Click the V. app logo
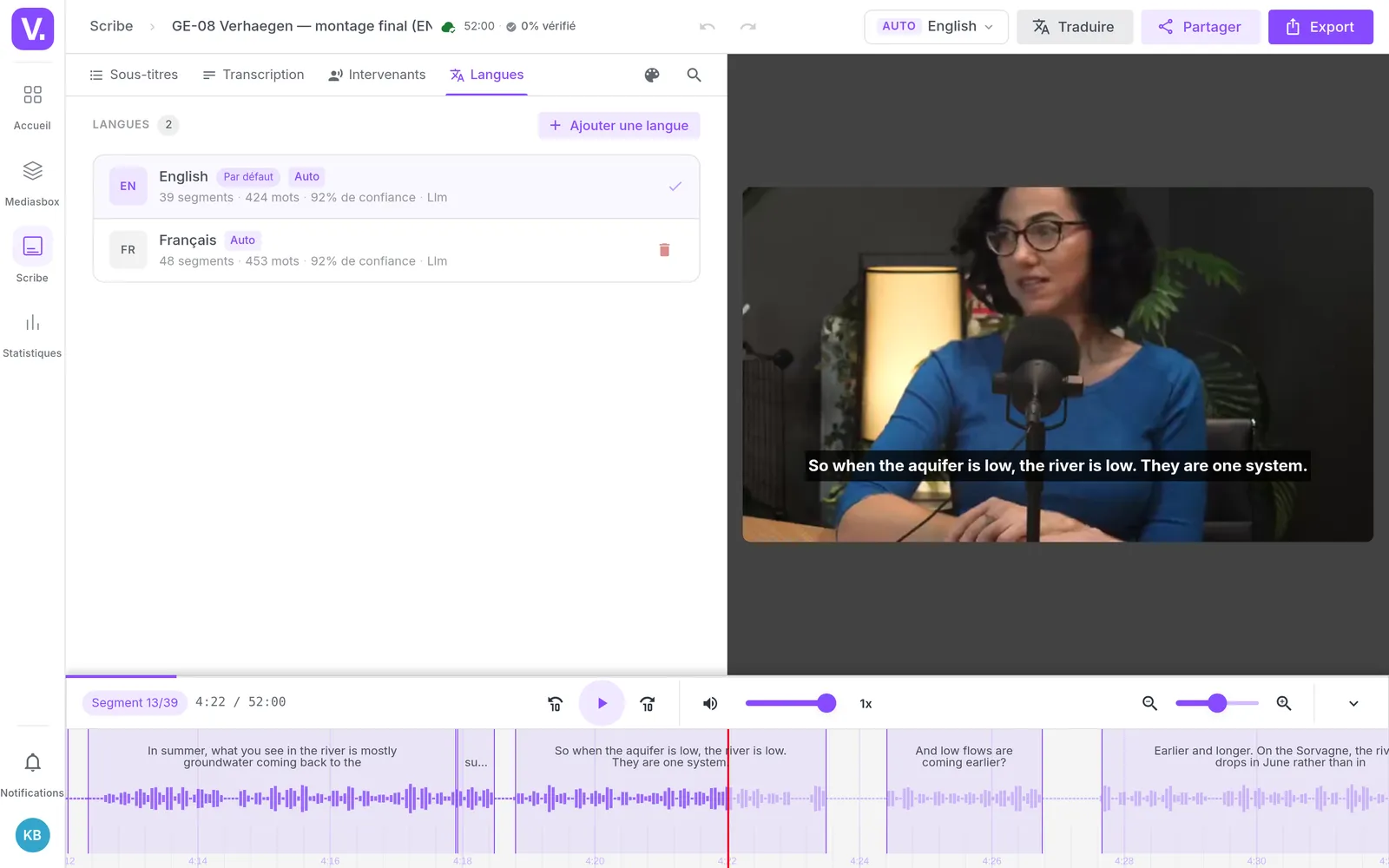The height and width of the screenshot is (868, 1389). pyautogui.click(x=32, y=29)
